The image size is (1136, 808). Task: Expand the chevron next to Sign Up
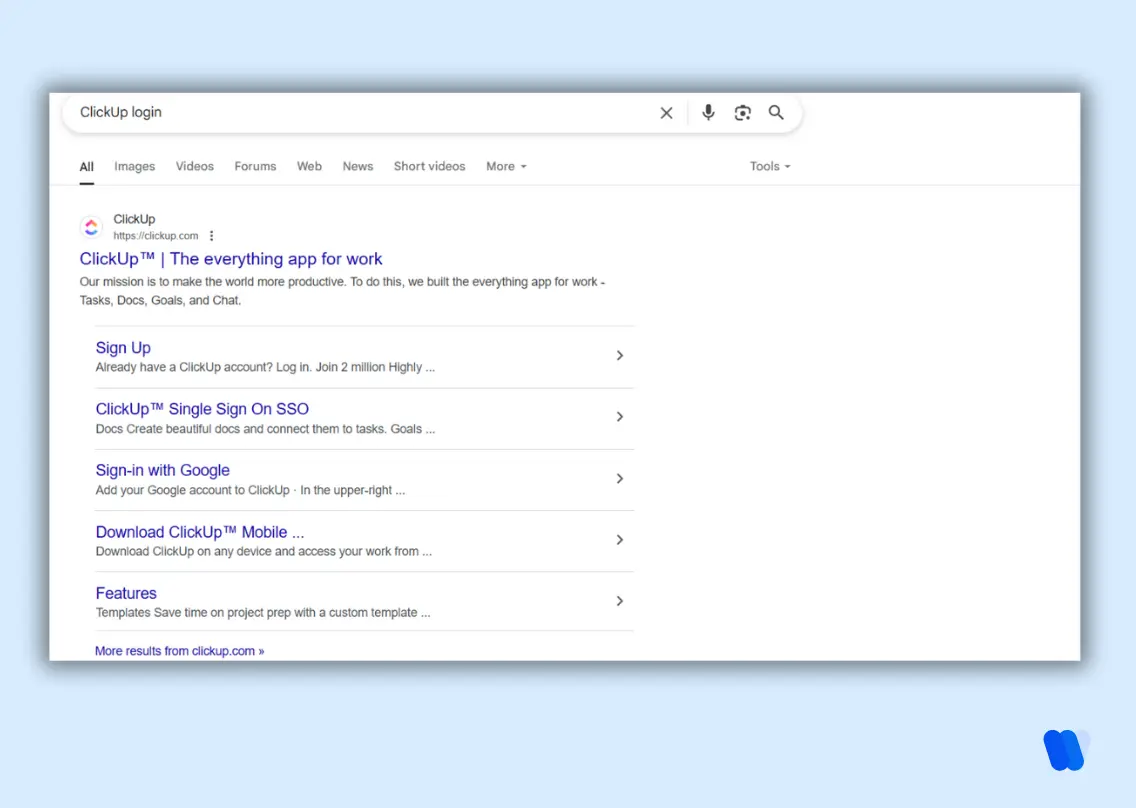[619, 355]
